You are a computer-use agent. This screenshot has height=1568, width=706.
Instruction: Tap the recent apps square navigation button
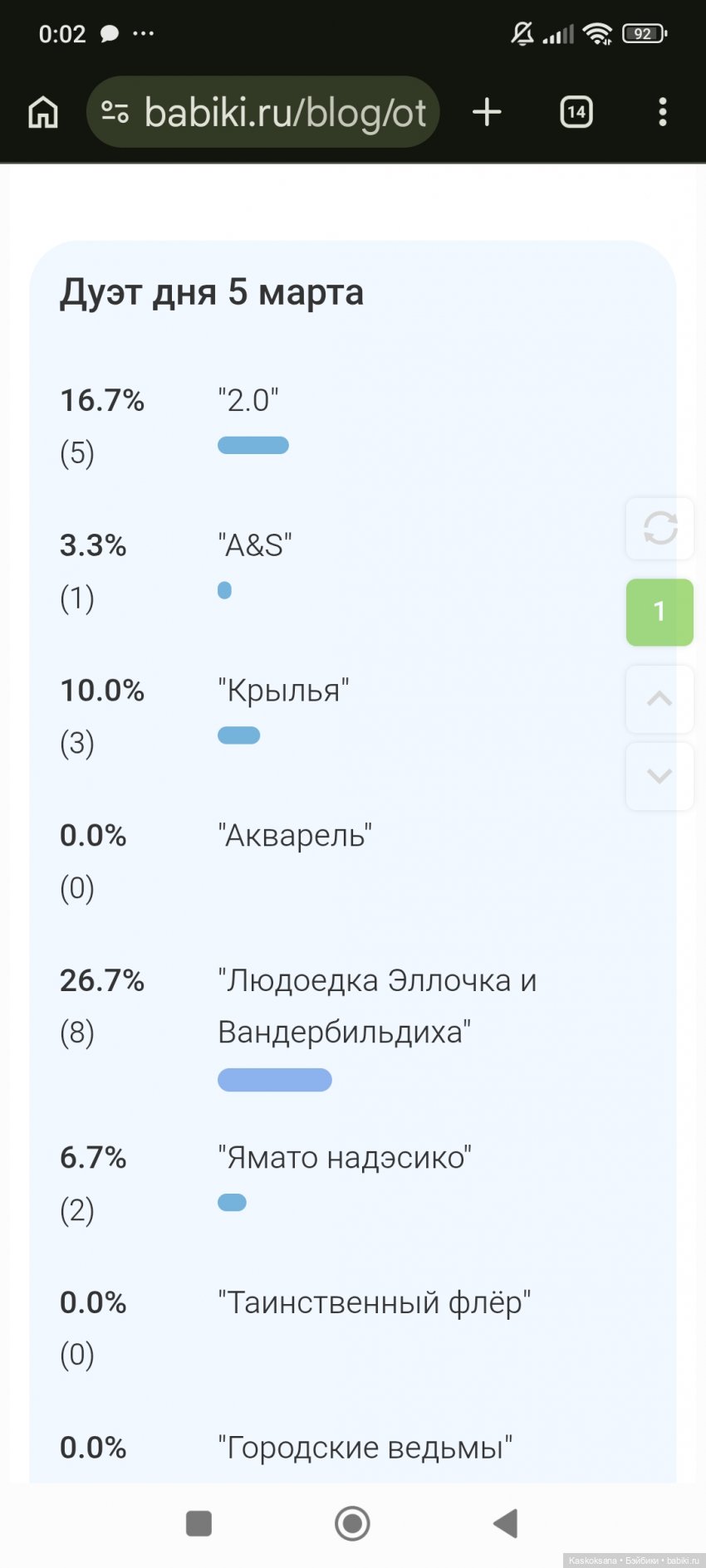click(198, 1524)
